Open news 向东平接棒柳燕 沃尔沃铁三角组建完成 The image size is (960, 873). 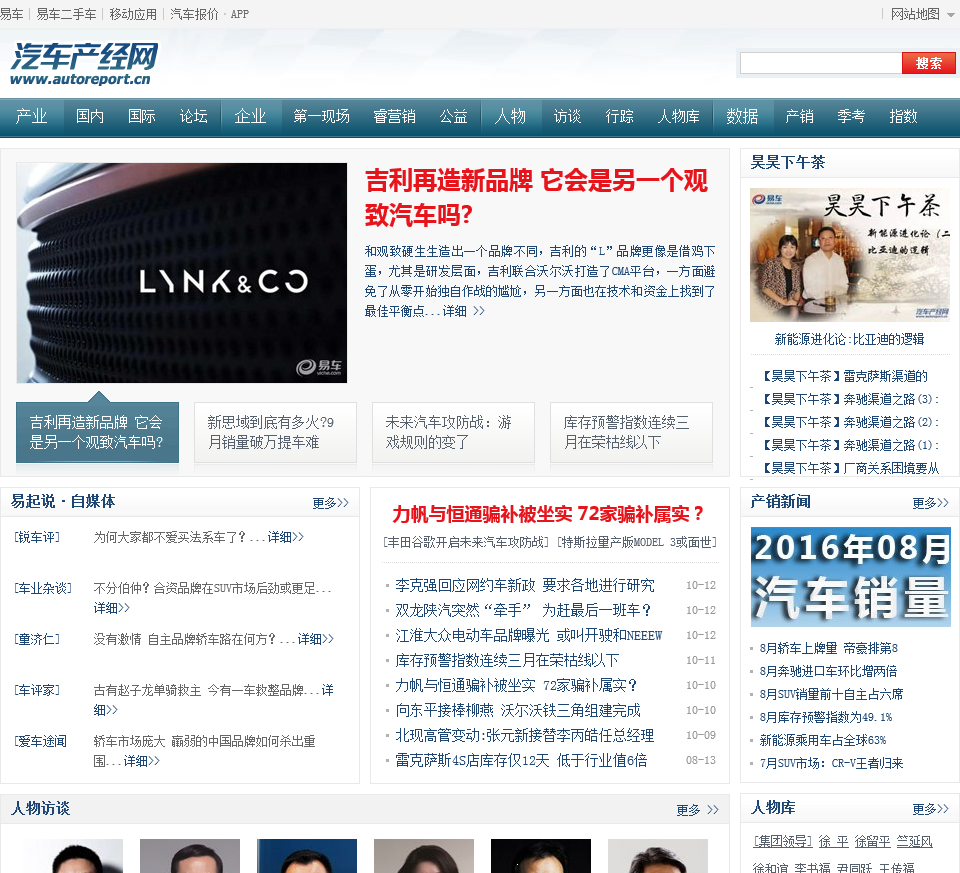(x=518, y=710)
